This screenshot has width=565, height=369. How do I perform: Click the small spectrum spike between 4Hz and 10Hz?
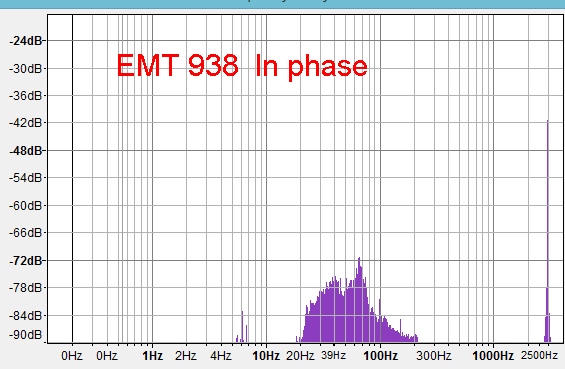pos(242,326)
